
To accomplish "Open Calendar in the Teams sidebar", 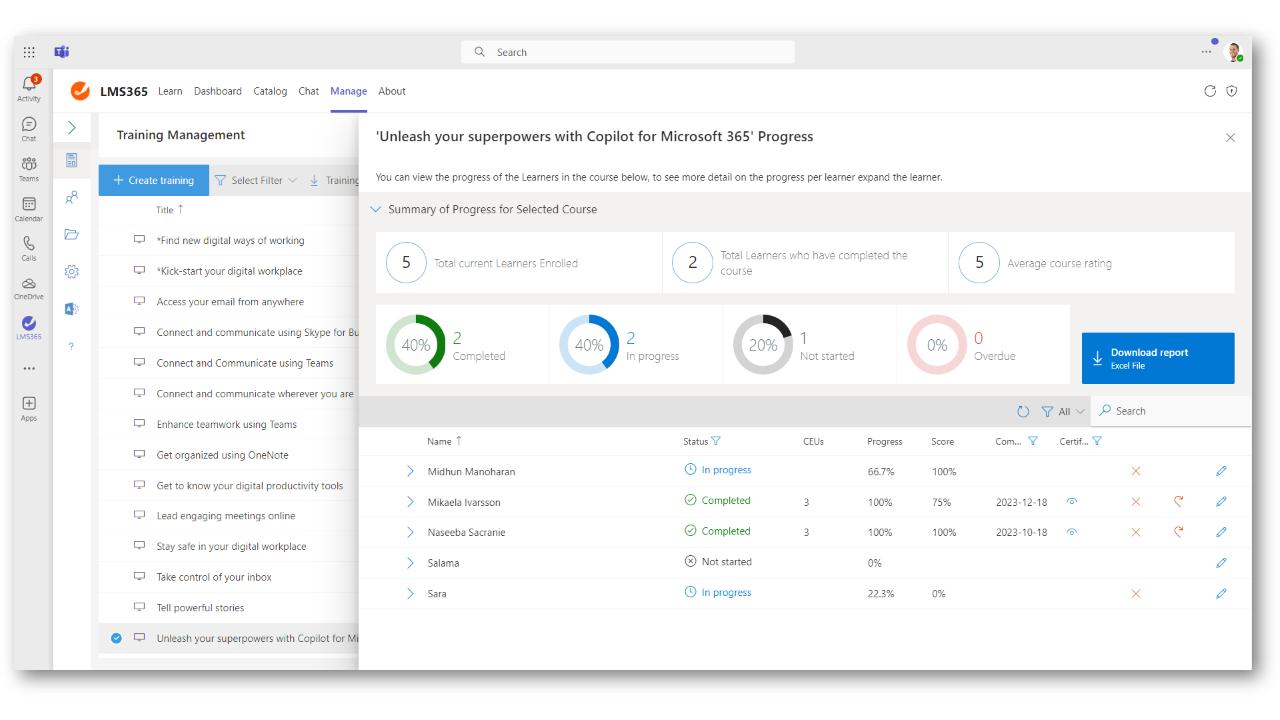I will [x=29, y=209].
